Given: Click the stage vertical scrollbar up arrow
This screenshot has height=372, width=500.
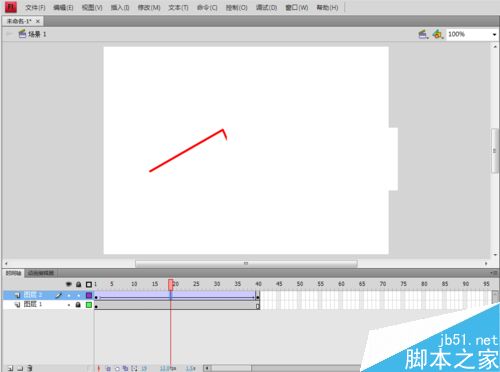Looking at the screenshot, I should click(495, 47).
